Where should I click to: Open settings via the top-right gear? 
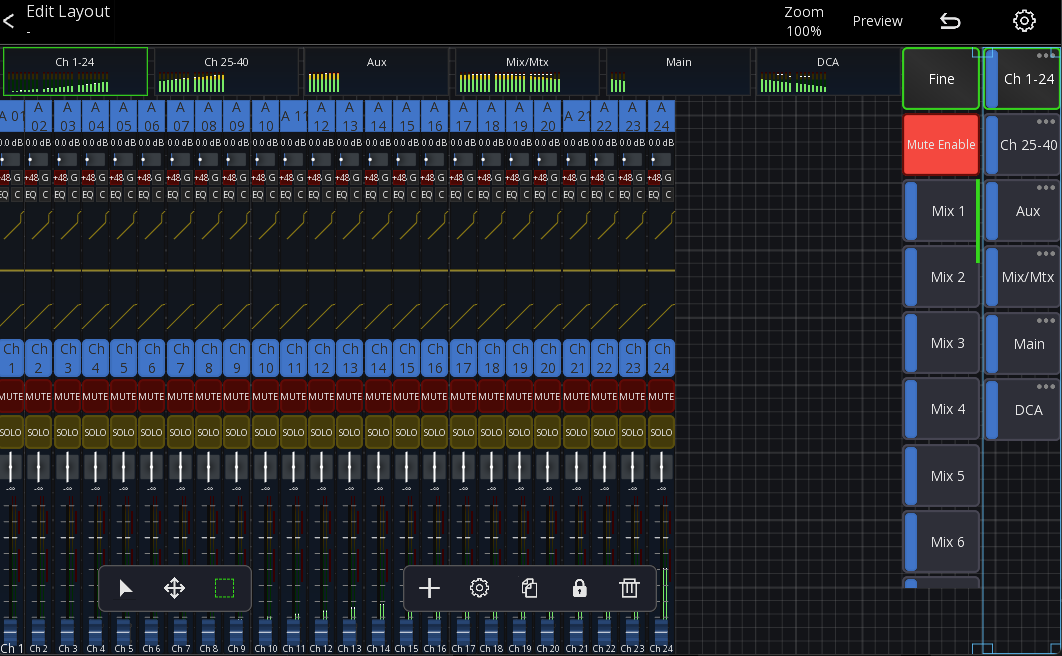[x=1024, y=21]
